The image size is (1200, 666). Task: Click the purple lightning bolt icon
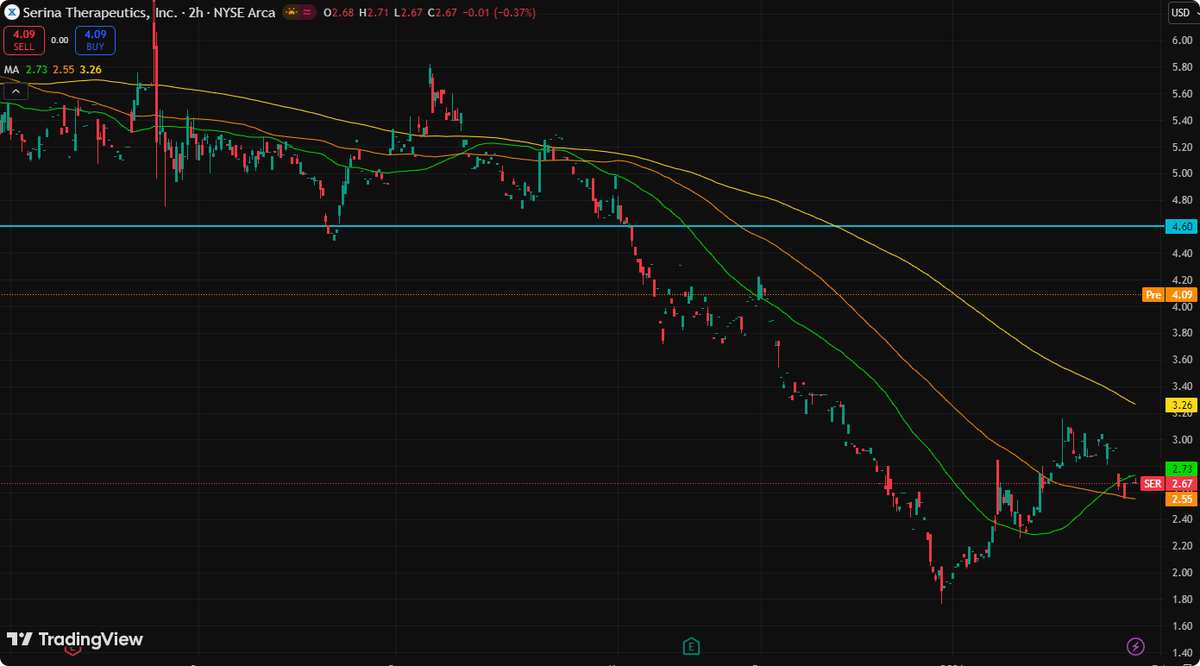1135,646
